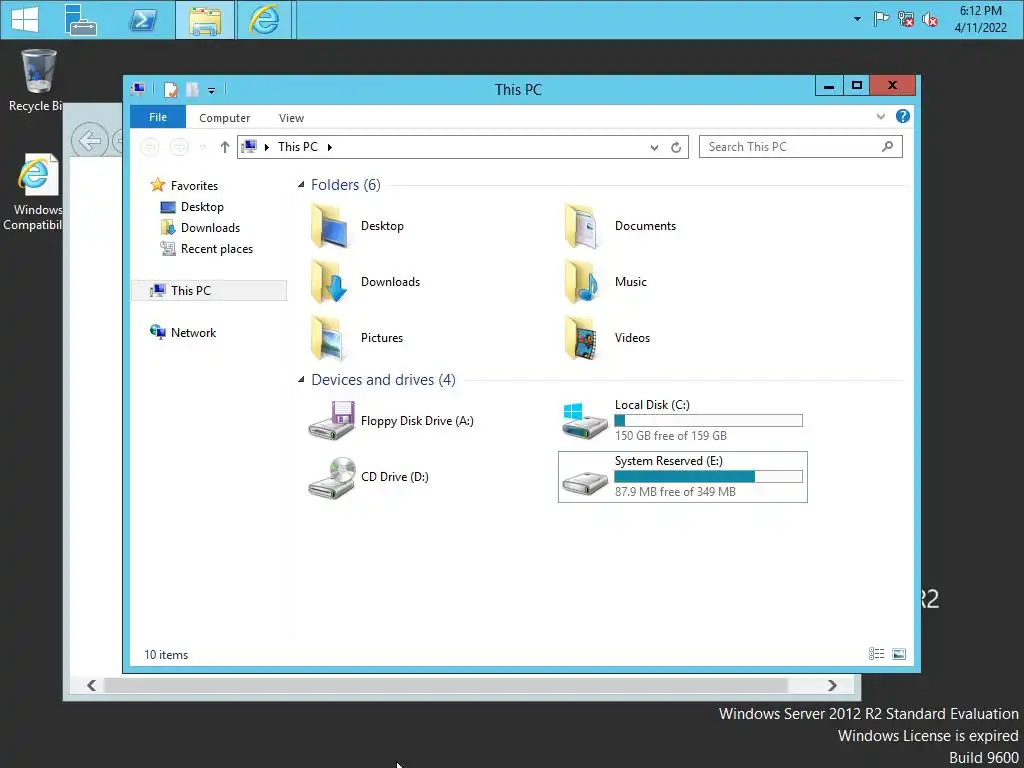The image size is (1024, 768).
Task: Click the Back button of the background window
Action: point(89,140)
